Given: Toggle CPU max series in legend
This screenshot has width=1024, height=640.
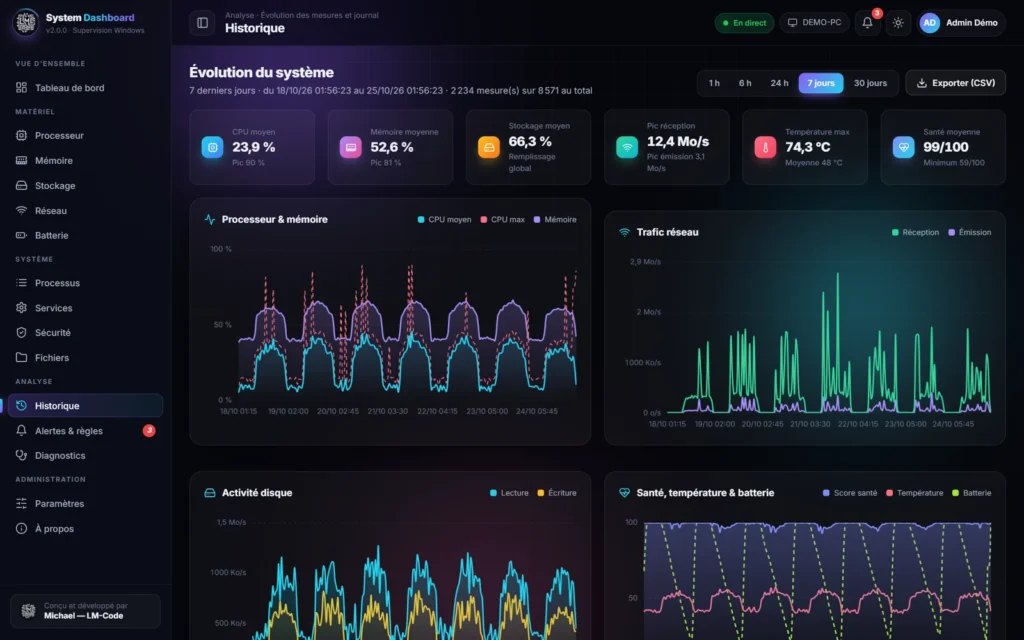Looking at the screenshot, I should (502, 219).
